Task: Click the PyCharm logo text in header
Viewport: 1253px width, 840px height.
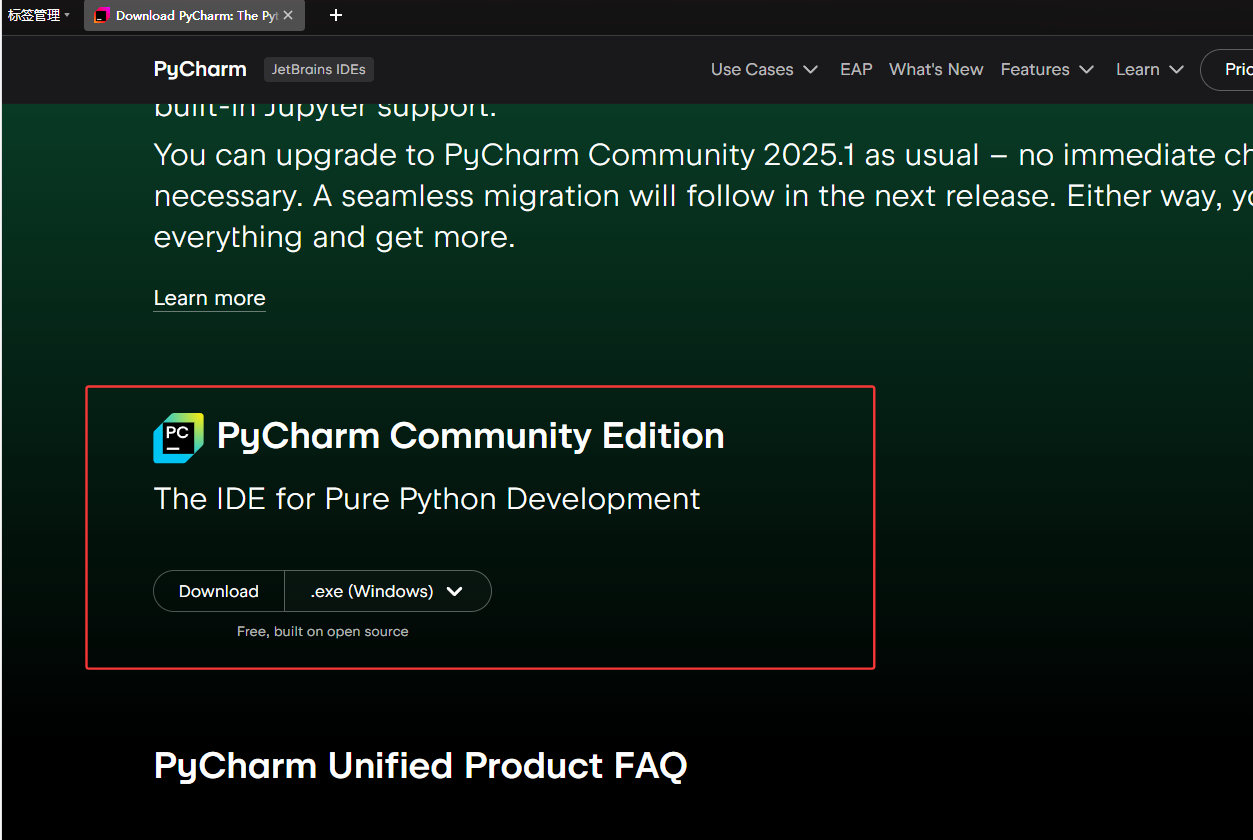Action: point(200,69)
